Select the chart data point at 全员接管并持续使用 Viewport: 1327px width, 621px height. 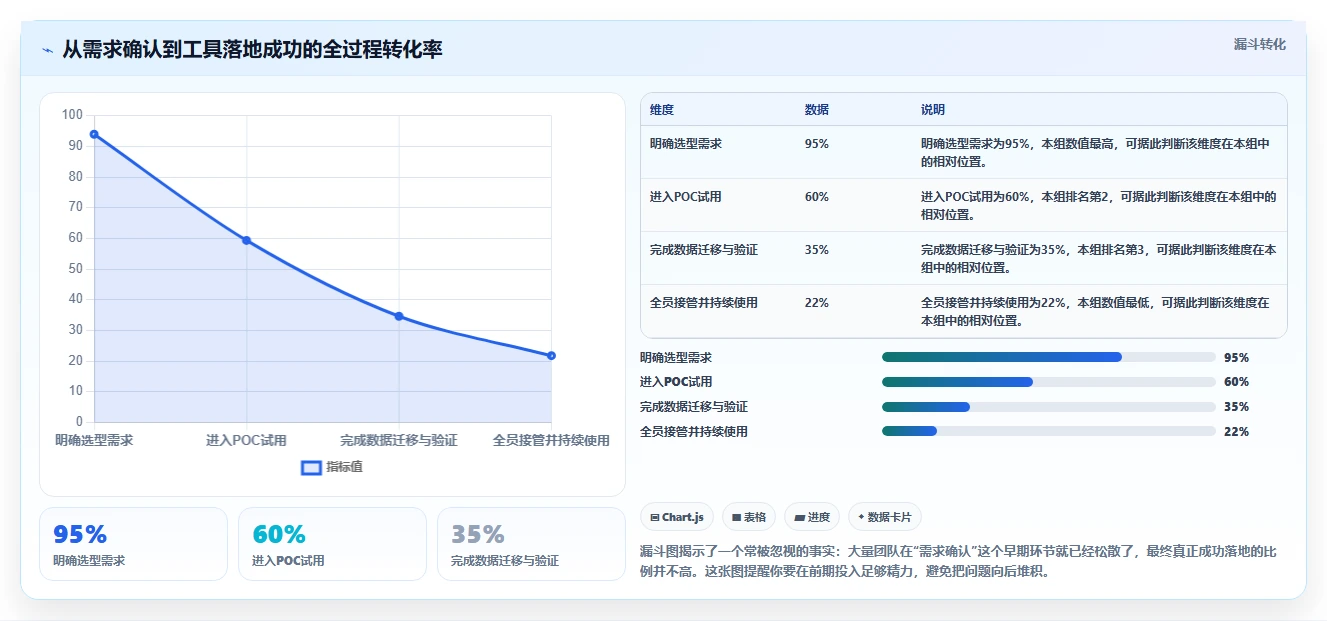tap(551, 355)
